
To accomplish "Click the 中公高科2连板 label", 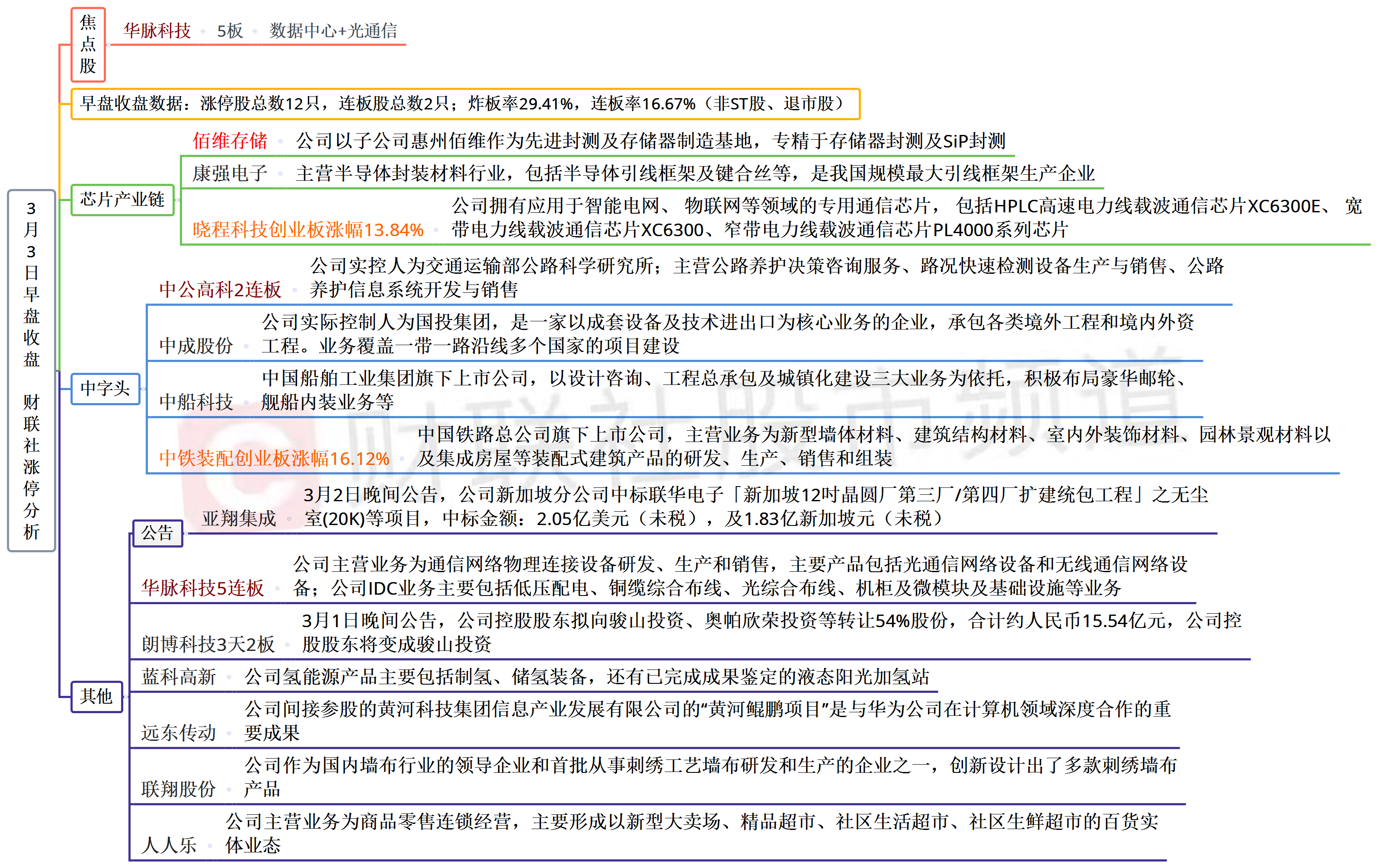I will click(x=220, y=289).
